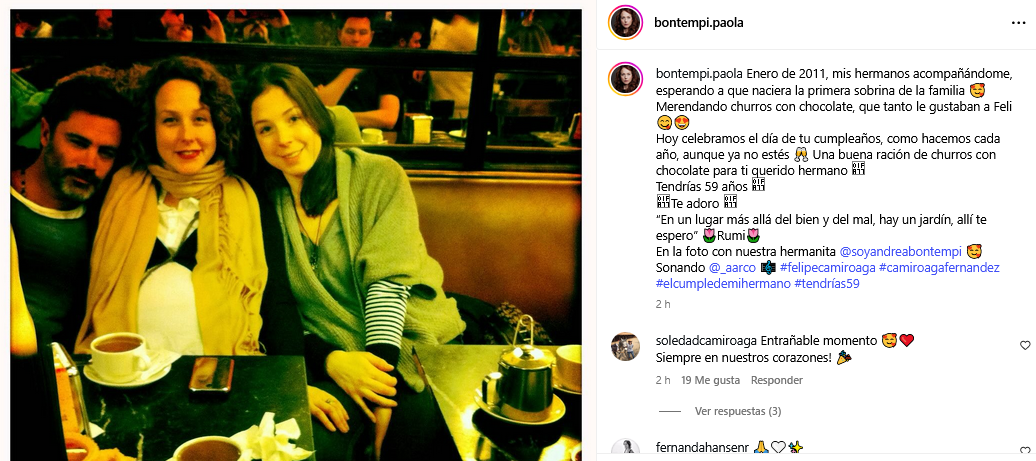This screenshot has height=461, width=1036.
Task: Click the 2 h timestamp under the caption
Action: (x=663, y=304)
